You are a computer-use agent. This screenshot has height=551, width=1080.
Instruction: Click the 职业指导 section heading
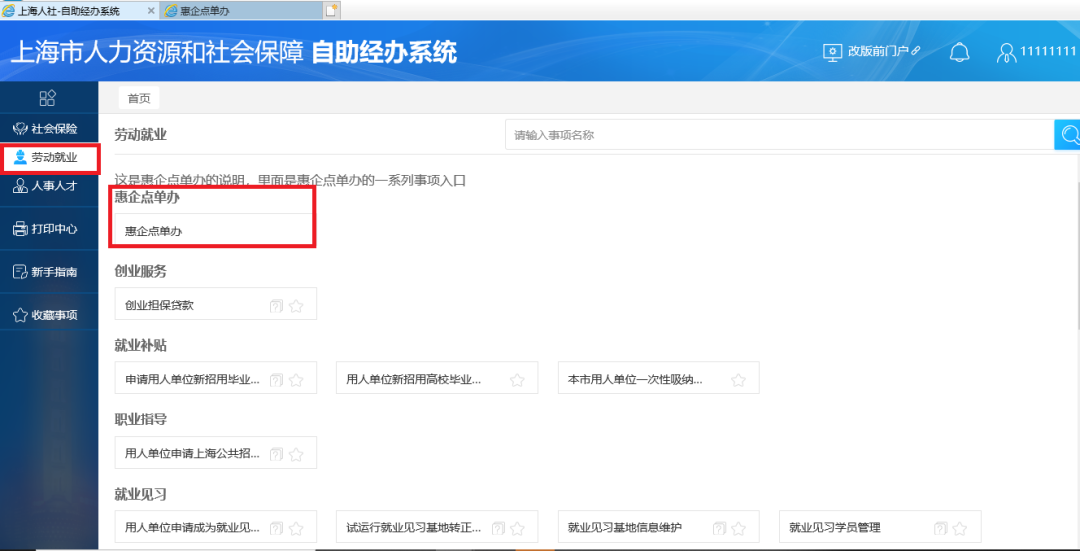141,419
